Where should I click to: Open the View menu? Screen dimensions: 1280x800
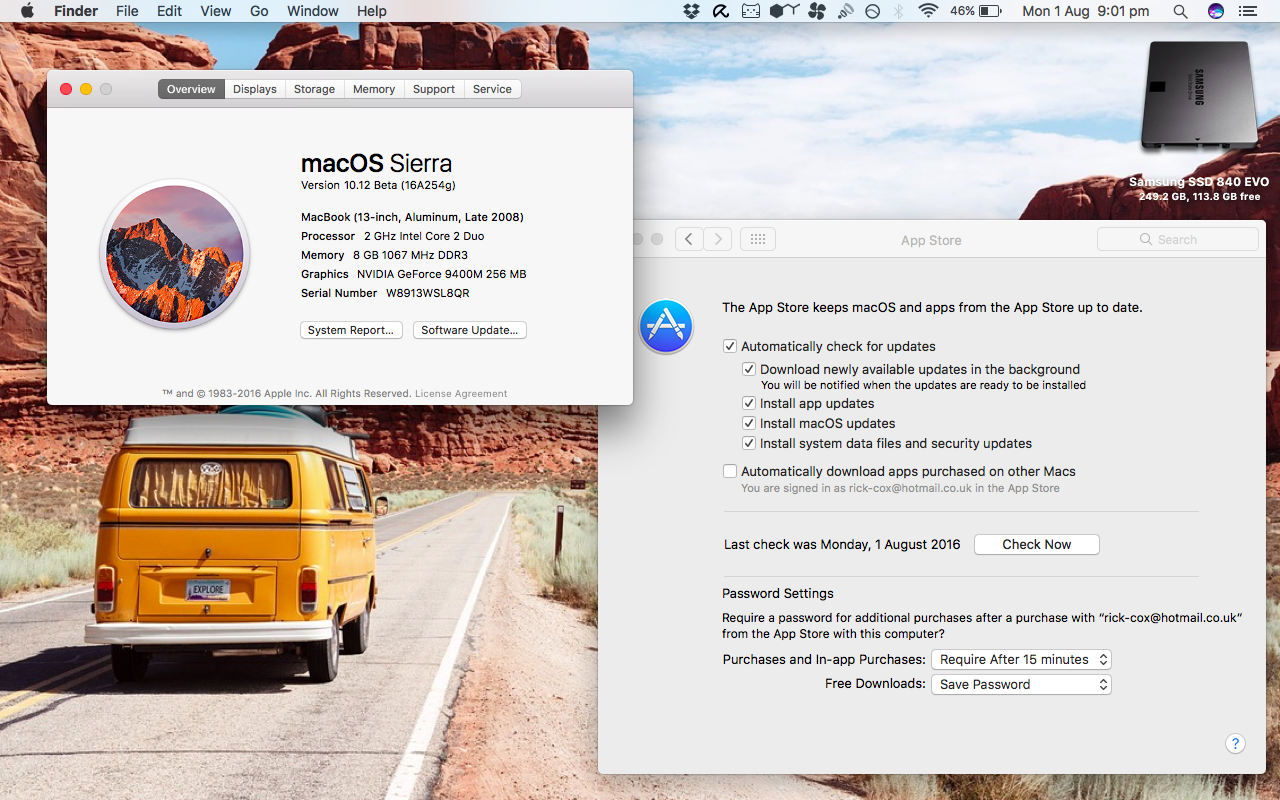pyautogui.click(x=215, y=11)
